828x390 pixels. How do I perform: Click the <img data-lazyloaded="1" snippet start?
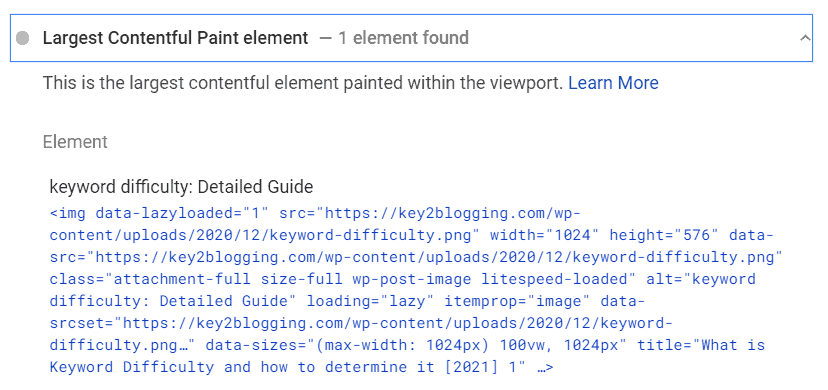tap(159, 213)
